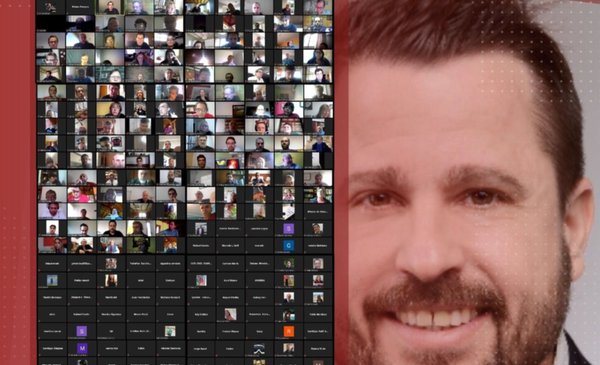
Task: Select the orange letter avatar participant tile
Action: click(289, 331)
